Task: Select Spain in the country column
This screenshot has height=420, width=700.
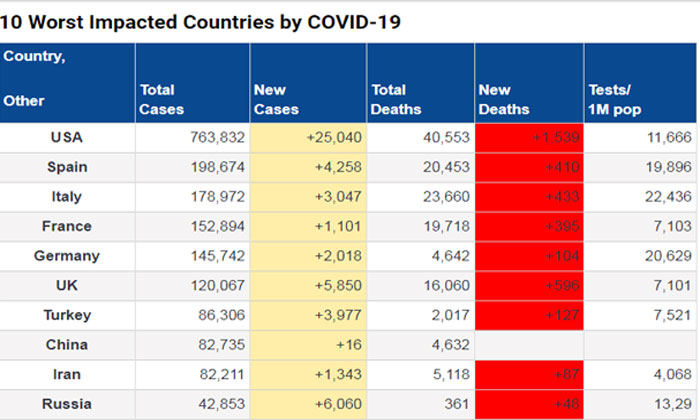Action: coord(67,167)
